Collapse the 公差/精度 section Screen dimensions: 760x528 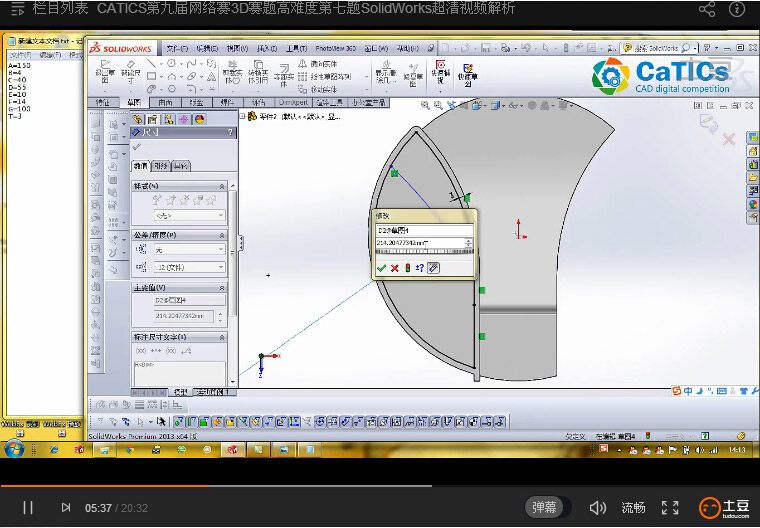(x=222, y=235)
